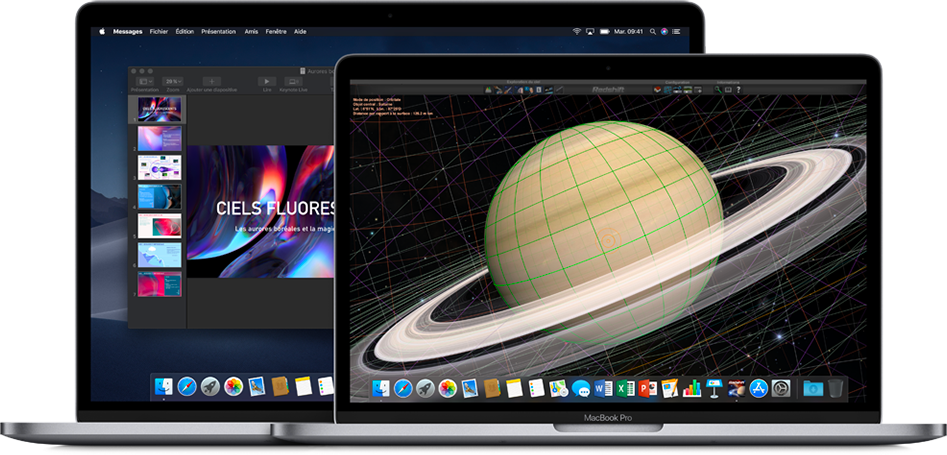
Task: Click the AirPlay icon in the menu bar
Action: pos(591,31)
